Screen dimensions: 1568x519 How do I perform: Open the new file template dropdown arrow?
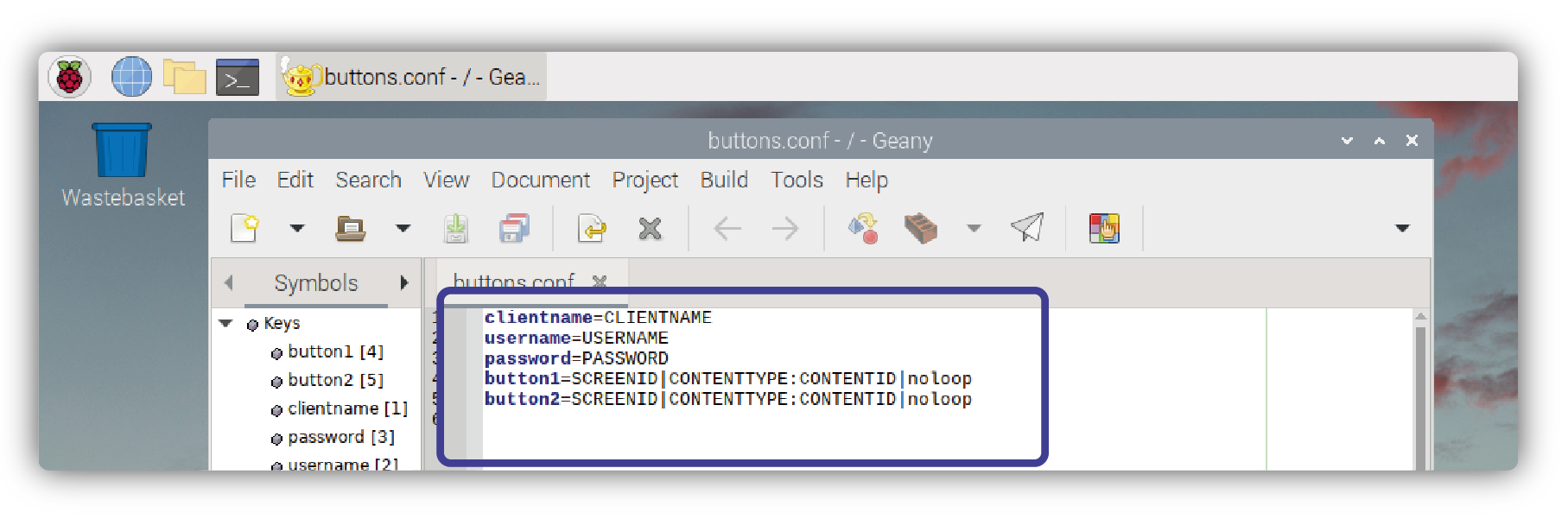point(297,228)
